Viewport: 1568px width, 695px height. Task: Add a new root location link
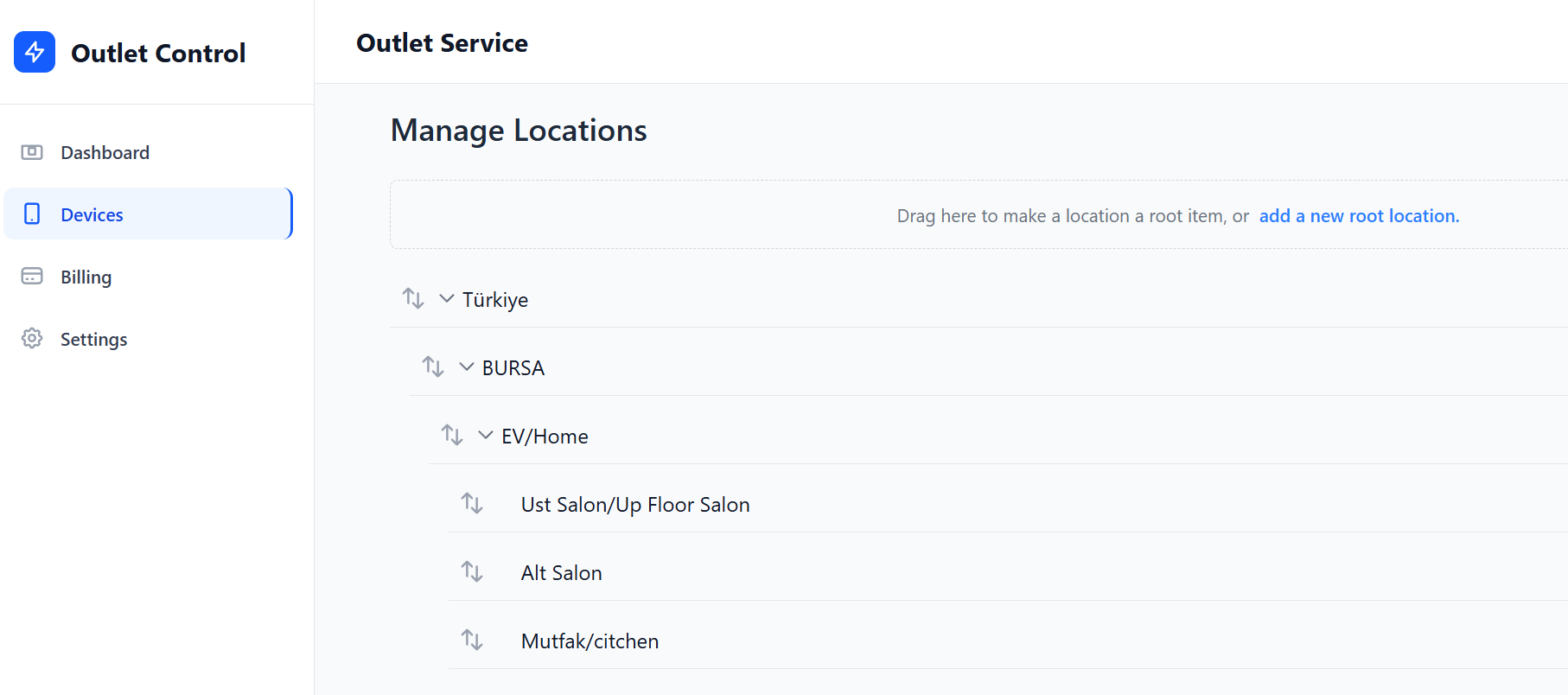click(x=1359, y=216)
